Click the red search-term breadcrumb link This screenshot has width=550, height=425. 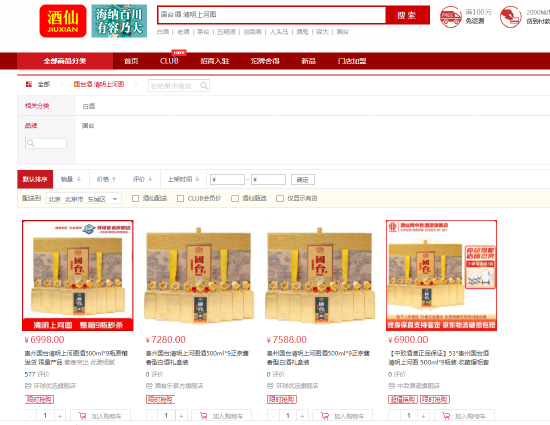pyautogui.click(x=99, y=84)
